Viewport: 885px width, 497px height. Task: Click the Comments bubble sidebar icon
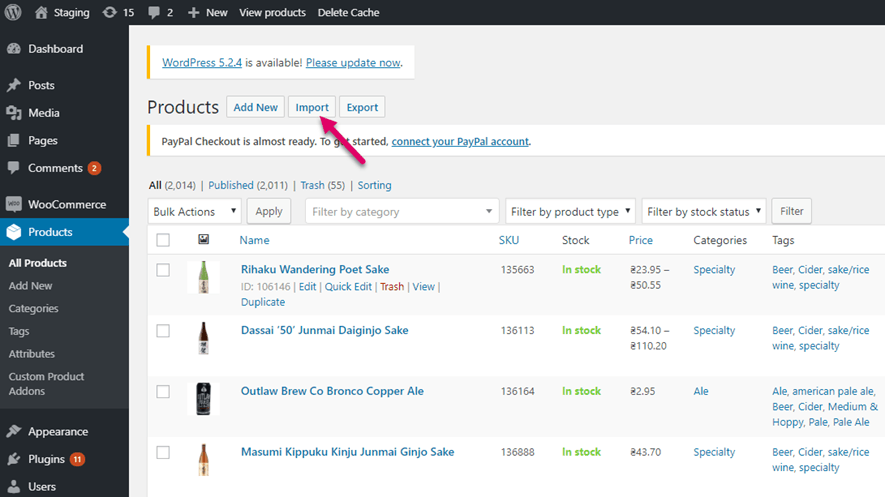click(x=14, y=168)
